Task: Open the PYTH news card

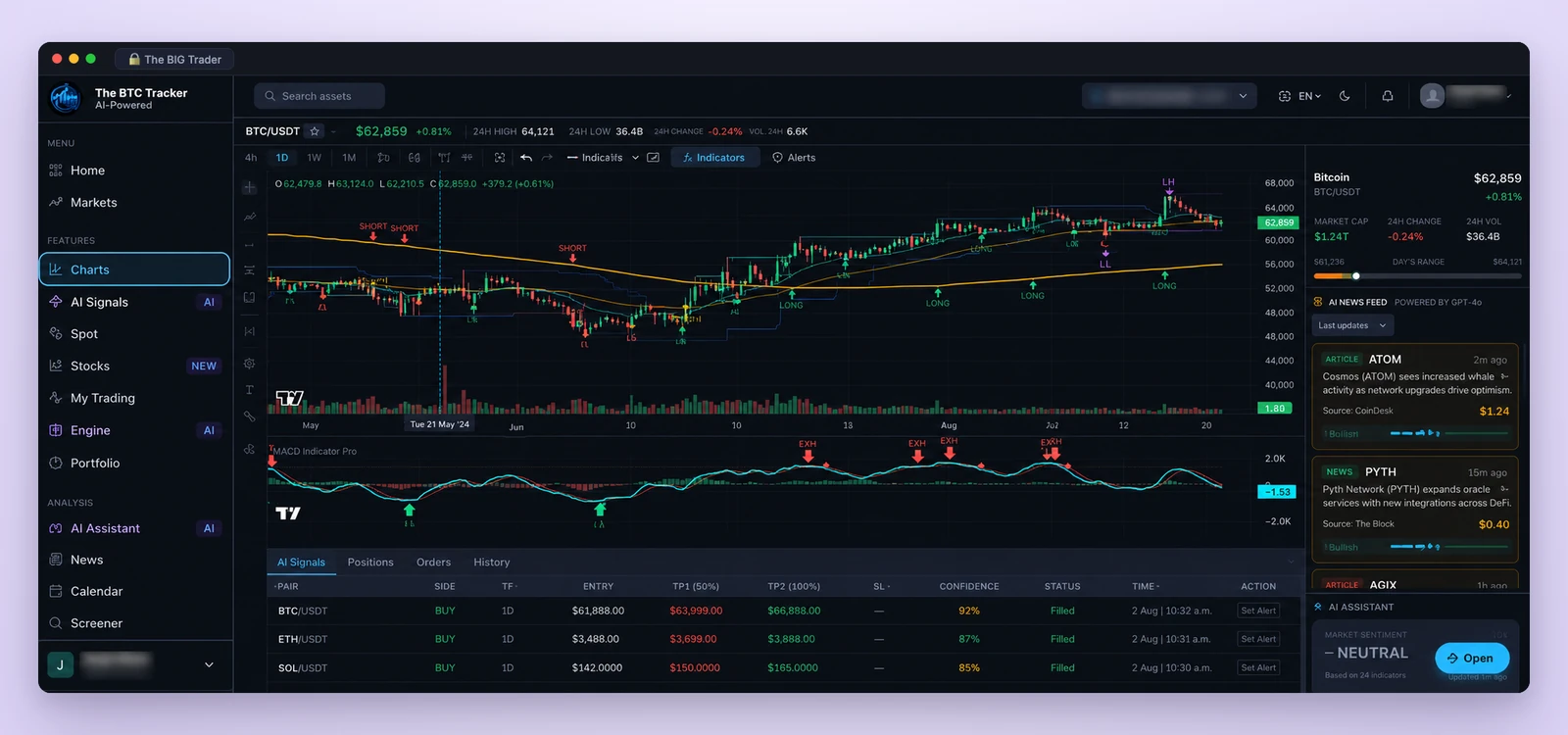Action: click(1415, 509)
